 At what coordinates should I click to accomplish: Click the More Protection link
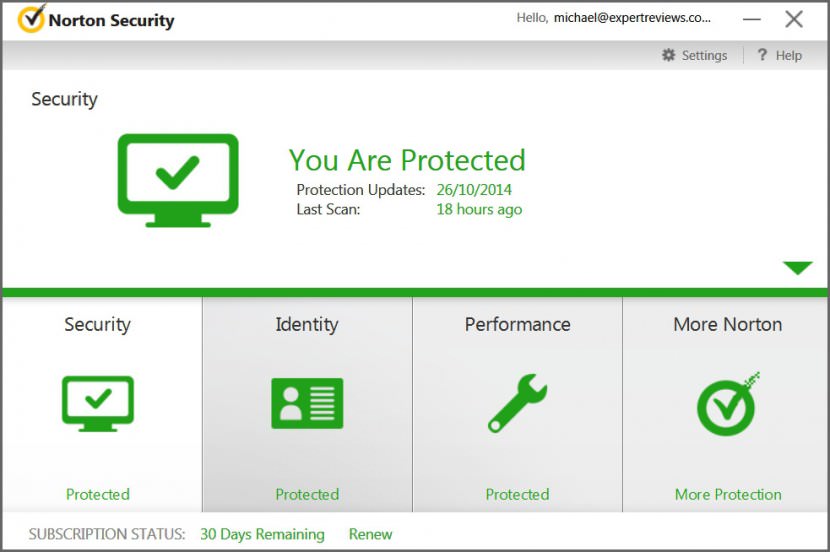(x=728, y=494)
